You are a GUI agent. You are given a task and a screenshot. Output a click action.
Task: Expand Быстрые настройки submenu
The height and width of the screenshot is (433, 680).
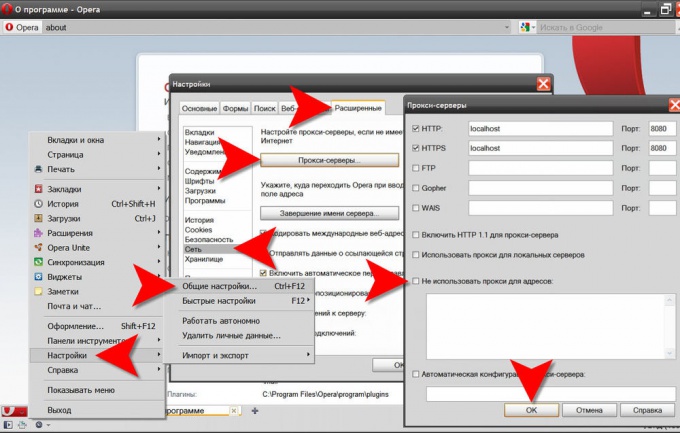(x=308, y=300)
